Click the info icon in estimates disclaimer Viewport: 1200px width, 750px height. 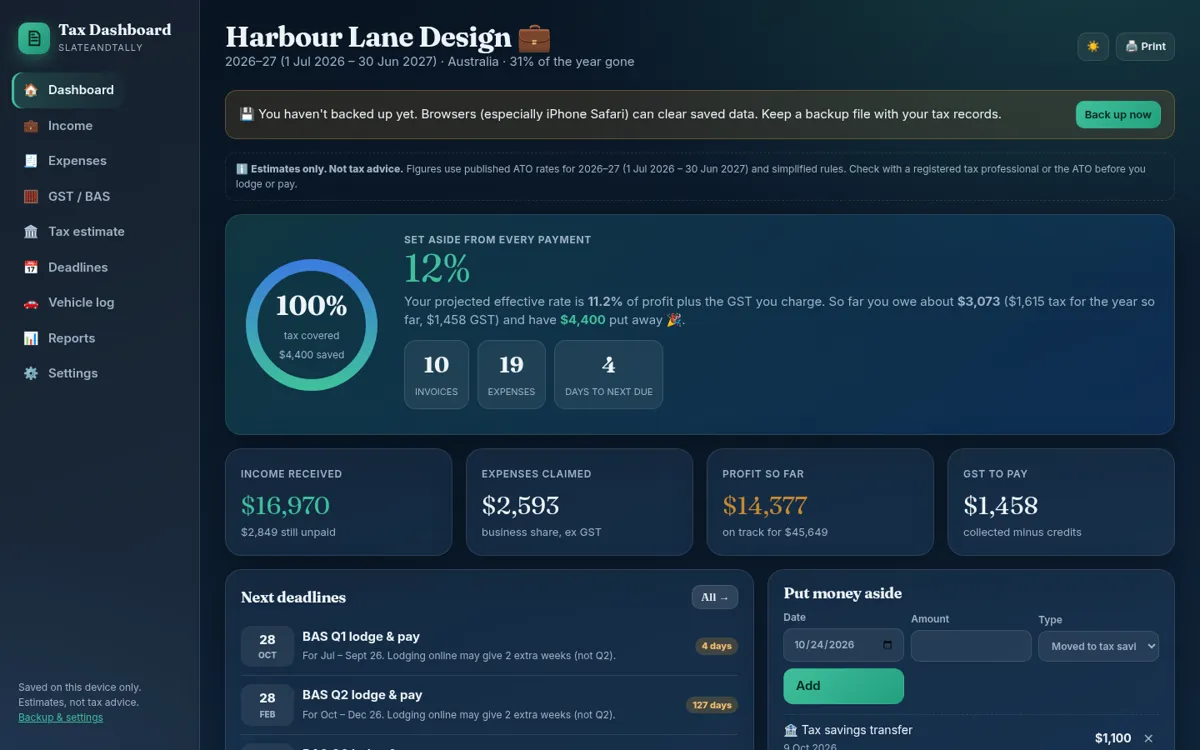point(241,169)
